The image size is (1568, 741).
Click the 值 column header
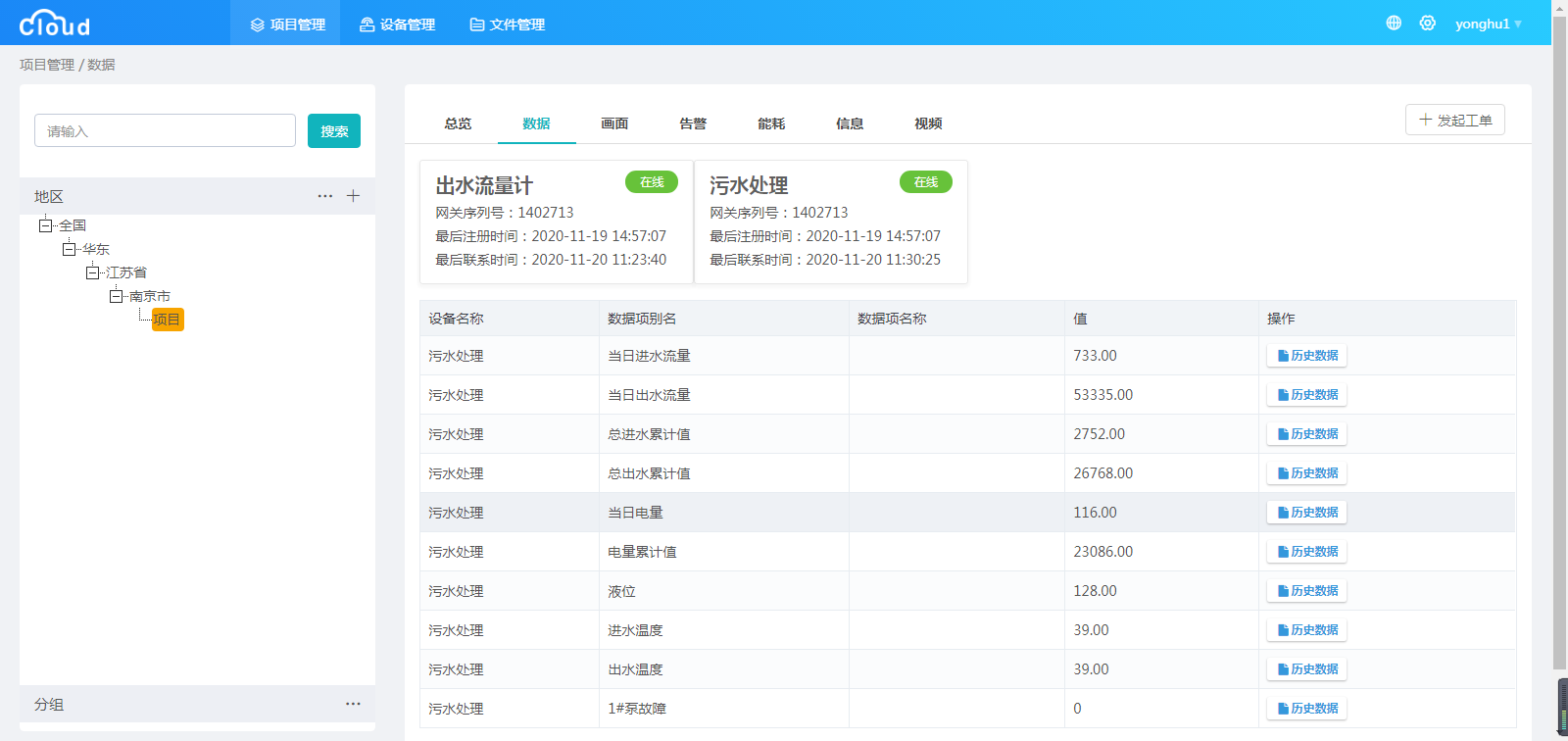point(1161,319)
